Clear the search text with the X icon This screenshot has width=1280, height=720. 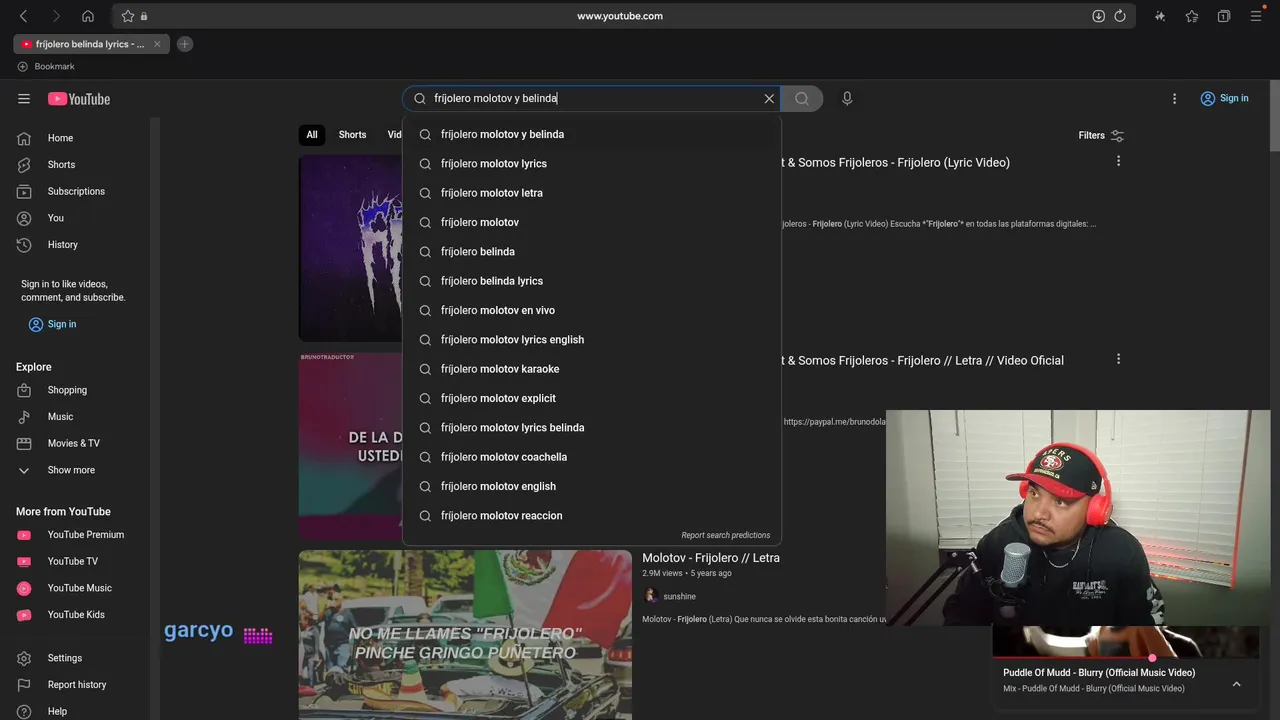(769, 99)
